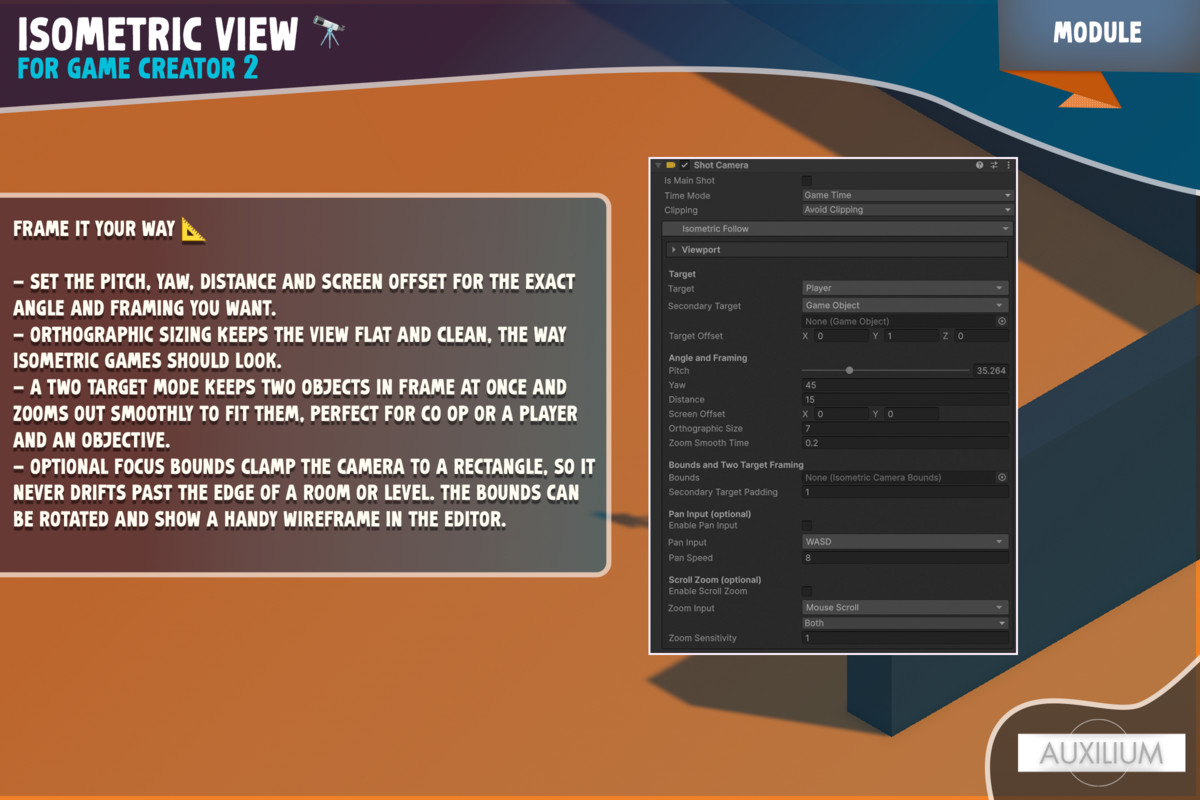Click the Zoom Smooth Time input field
1200x800 pixels.
(905, 443)
